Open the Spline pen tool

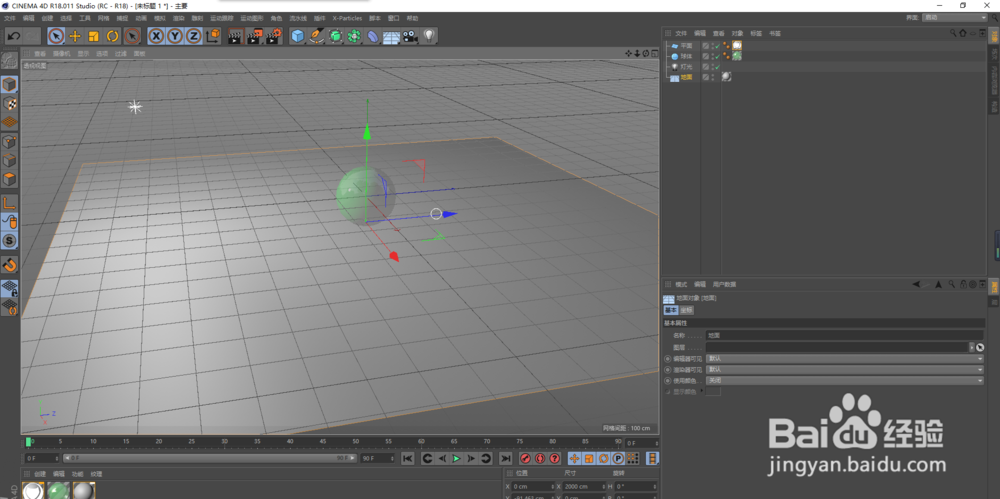click(316, 36)
